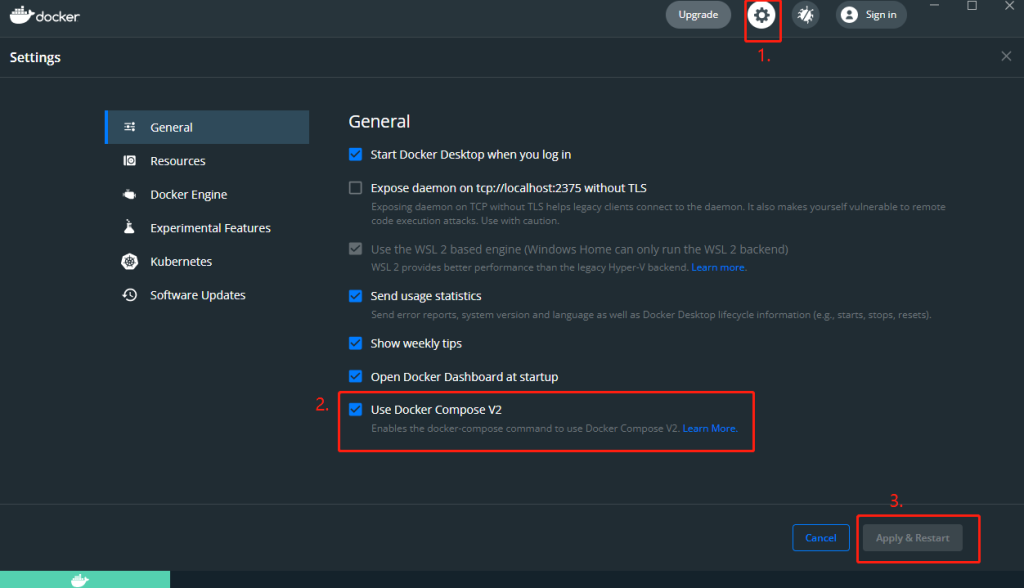Close the Settings panel with X
Viewport: 1024px width, 588px height.
coord(1006,57)
